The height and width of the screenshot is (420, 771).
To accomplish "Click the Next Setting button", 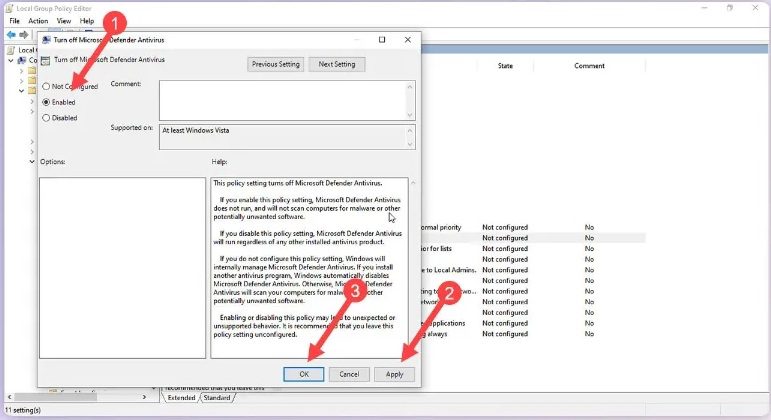I will pyautogui.click(x=337, y=64).
